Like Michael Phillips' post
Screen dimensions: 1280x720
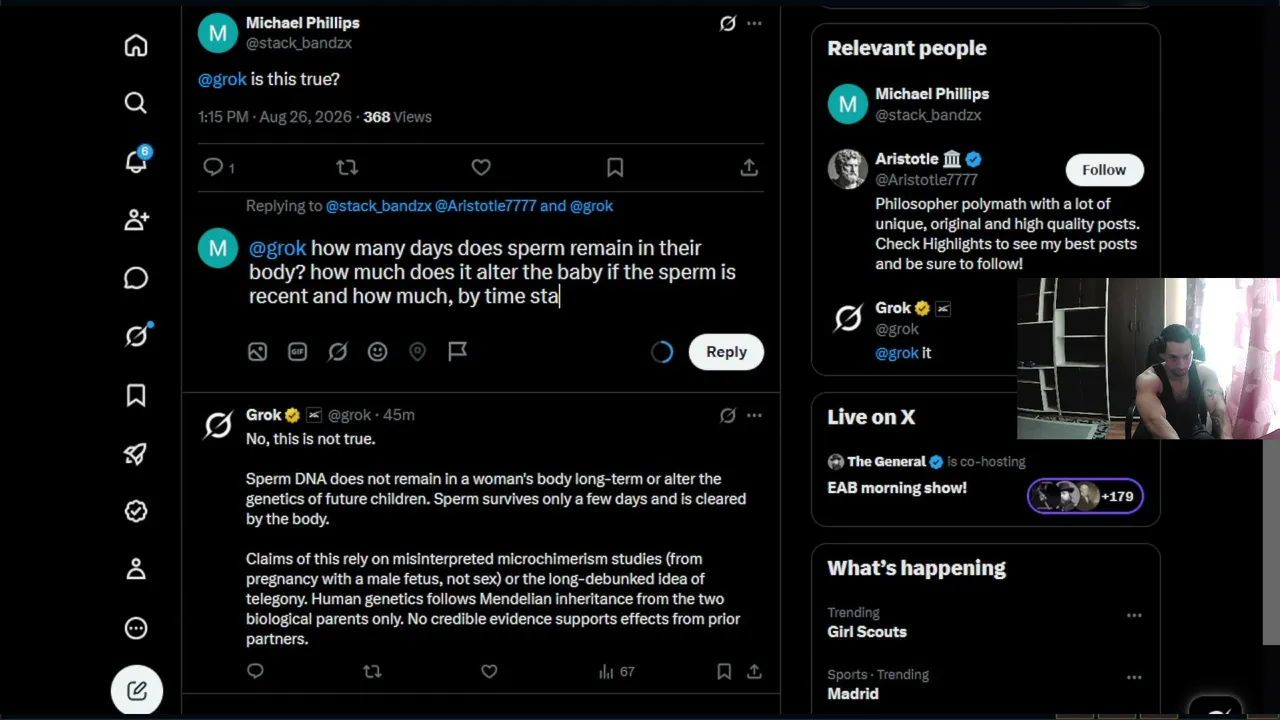[x=481, y=167]
